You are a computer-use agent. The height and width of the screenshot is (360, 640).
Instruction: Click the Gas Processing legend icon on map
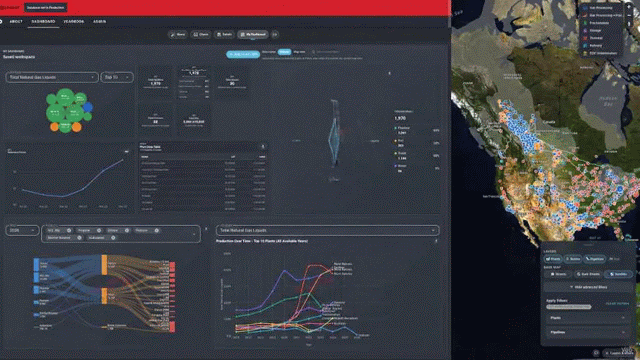[585, 8]
